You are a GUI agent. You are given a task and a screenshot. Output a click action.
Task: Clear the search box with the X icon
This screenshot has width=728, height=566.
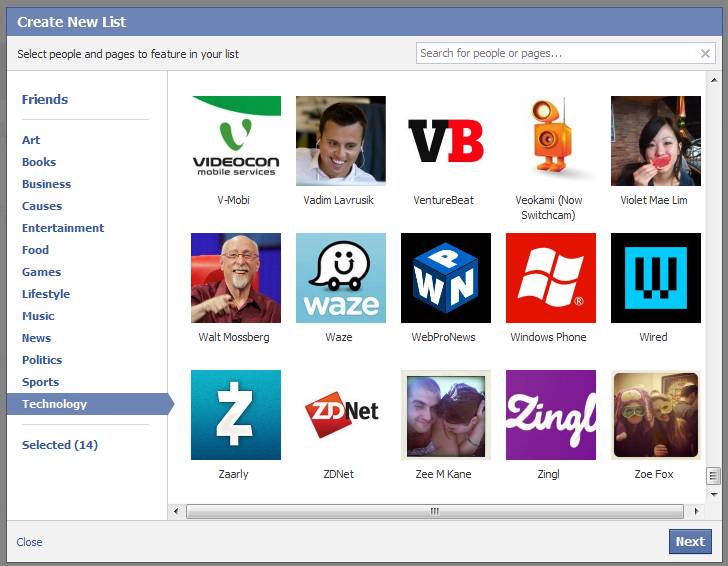pos(705,53)
